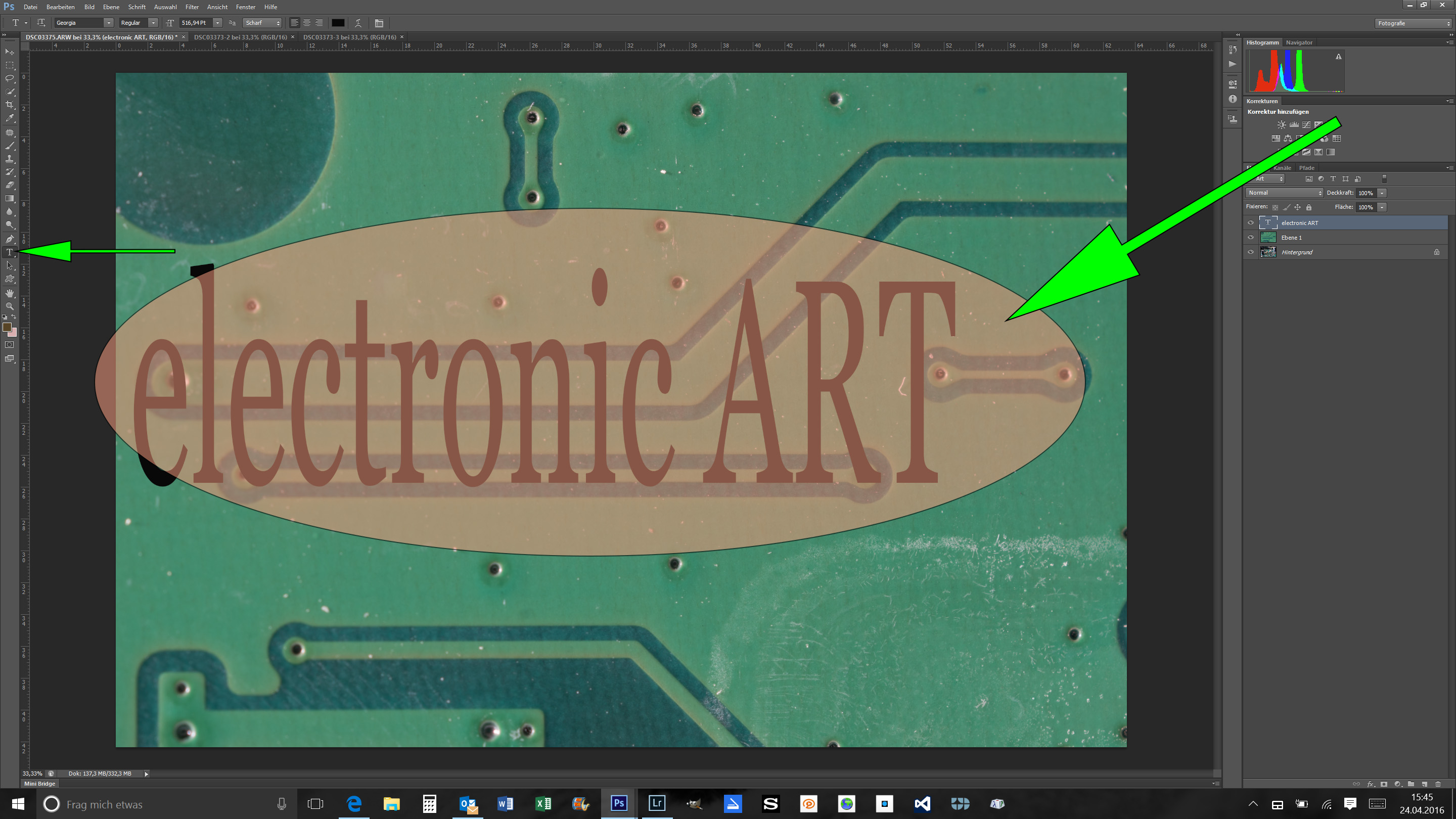1456x819 pixels.
Task: Select the Hand tool
Action: pos(10,293)
